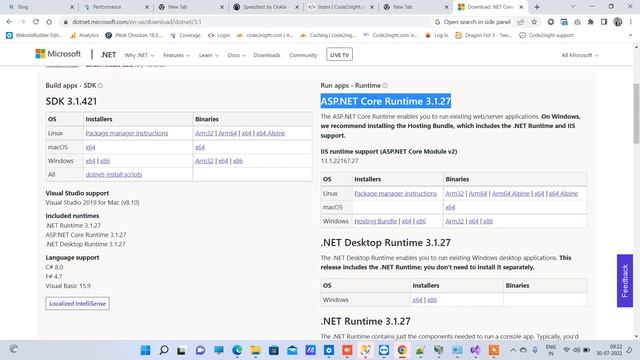Share this page via share icon
Screen dimensions: 640x360
(x=521, y=22)
